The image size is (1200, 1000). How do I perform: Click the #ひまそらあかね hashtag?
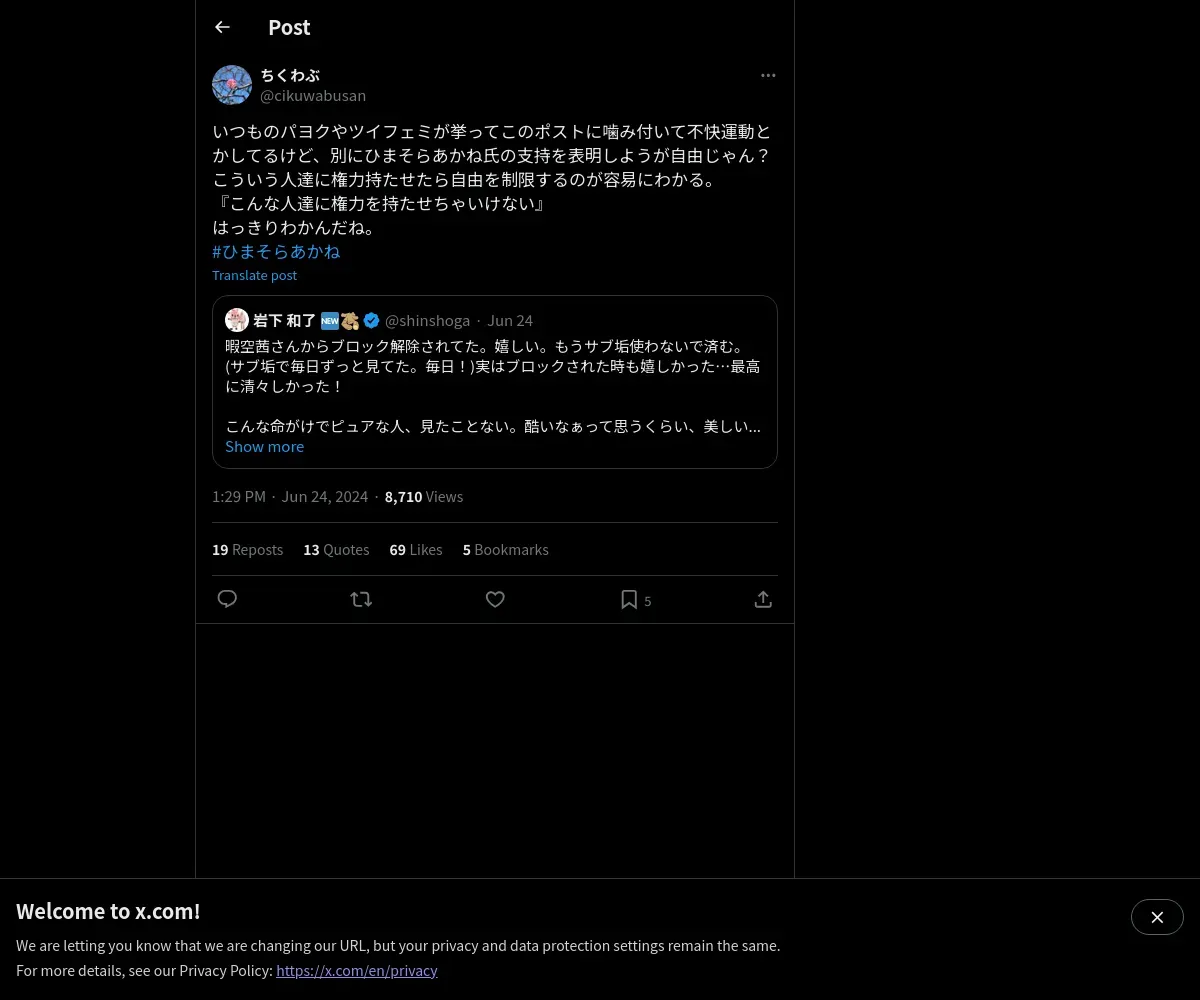pyautogui.click(x=276, y=252)
